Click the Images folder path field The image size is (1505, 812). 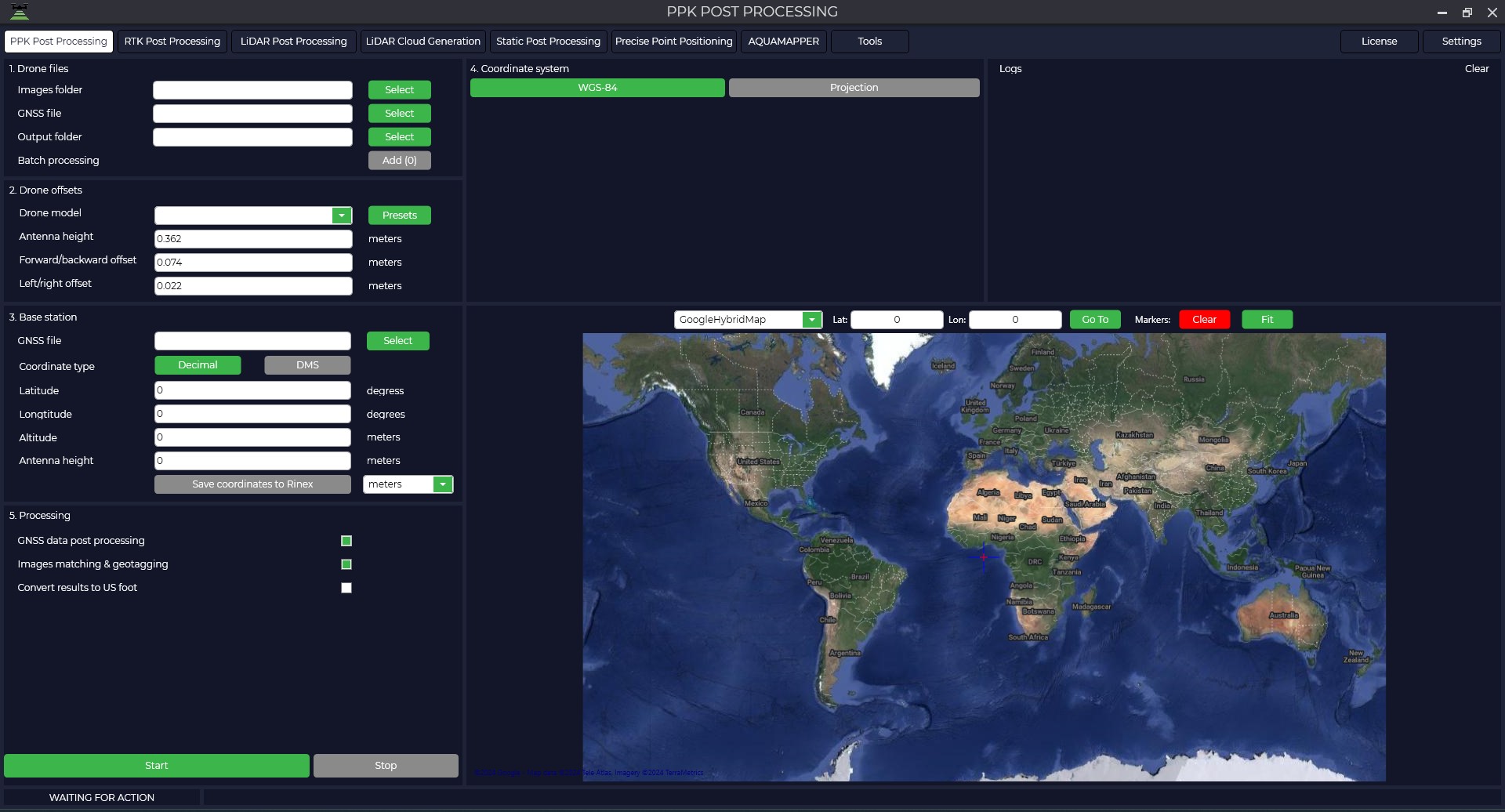(252, 90)
